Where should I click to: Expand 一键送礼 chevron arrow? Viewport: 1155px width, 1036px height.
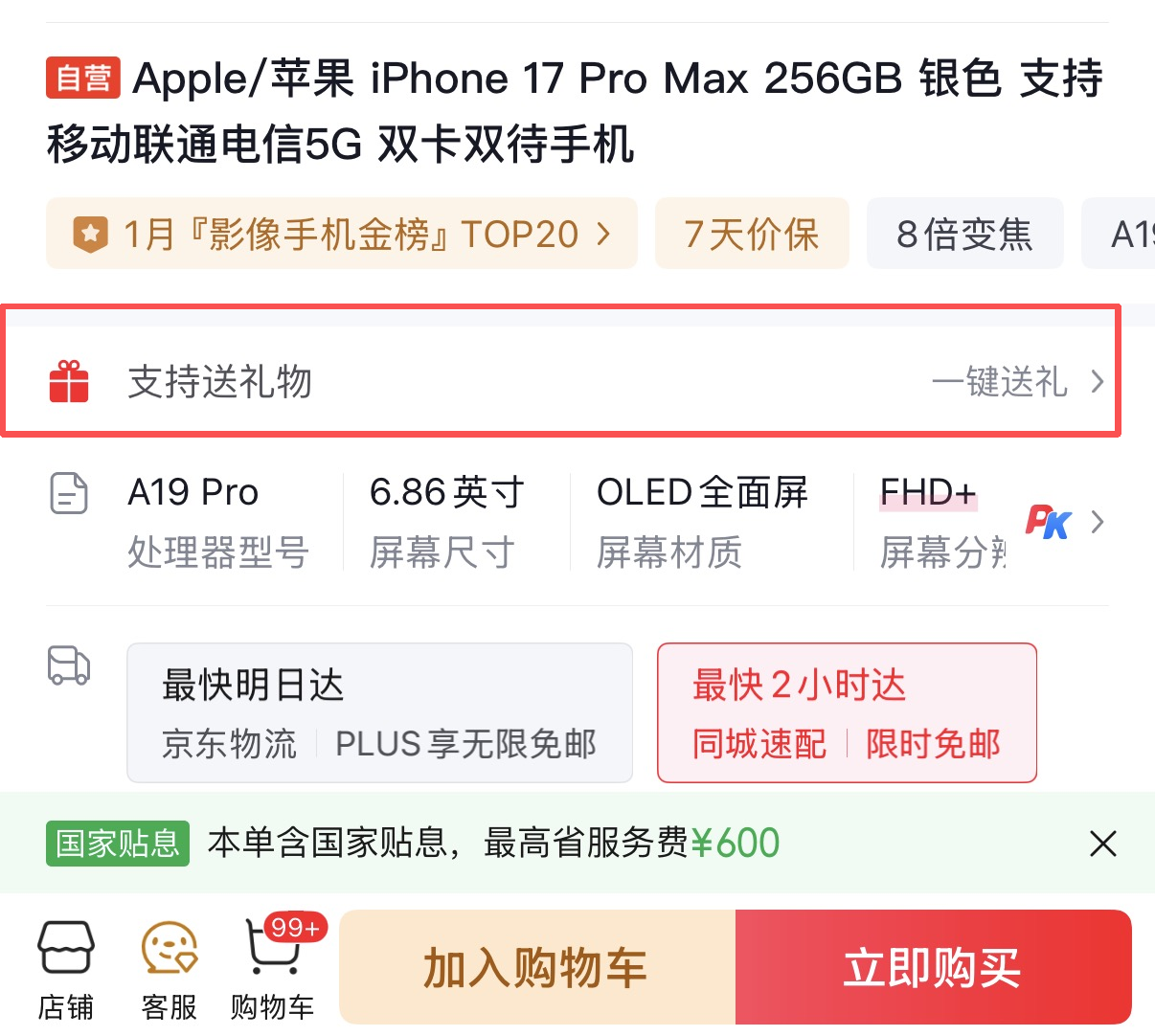point(1098,382)
